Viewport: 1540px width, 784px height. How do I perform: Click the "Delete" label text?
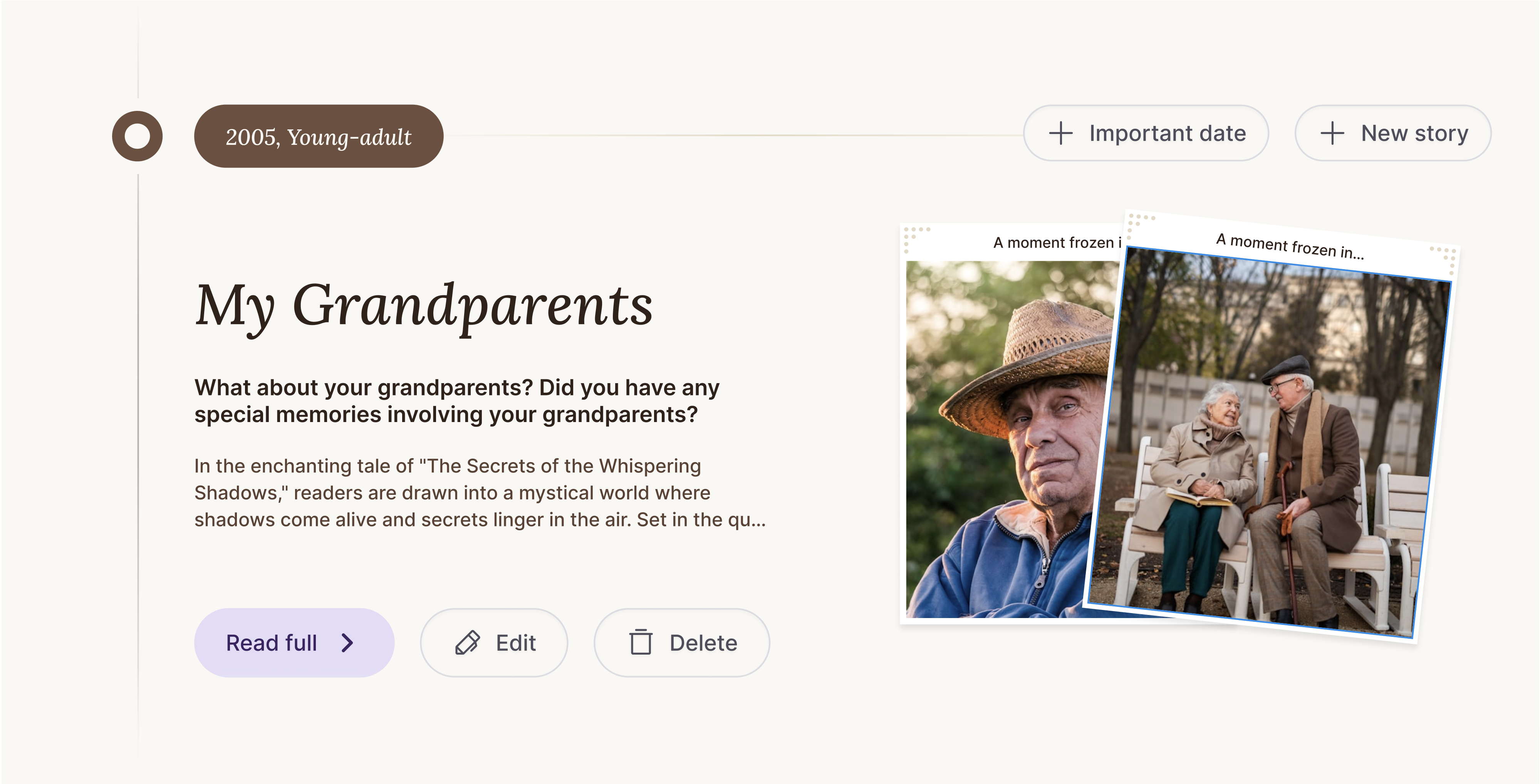coord(703,643)
